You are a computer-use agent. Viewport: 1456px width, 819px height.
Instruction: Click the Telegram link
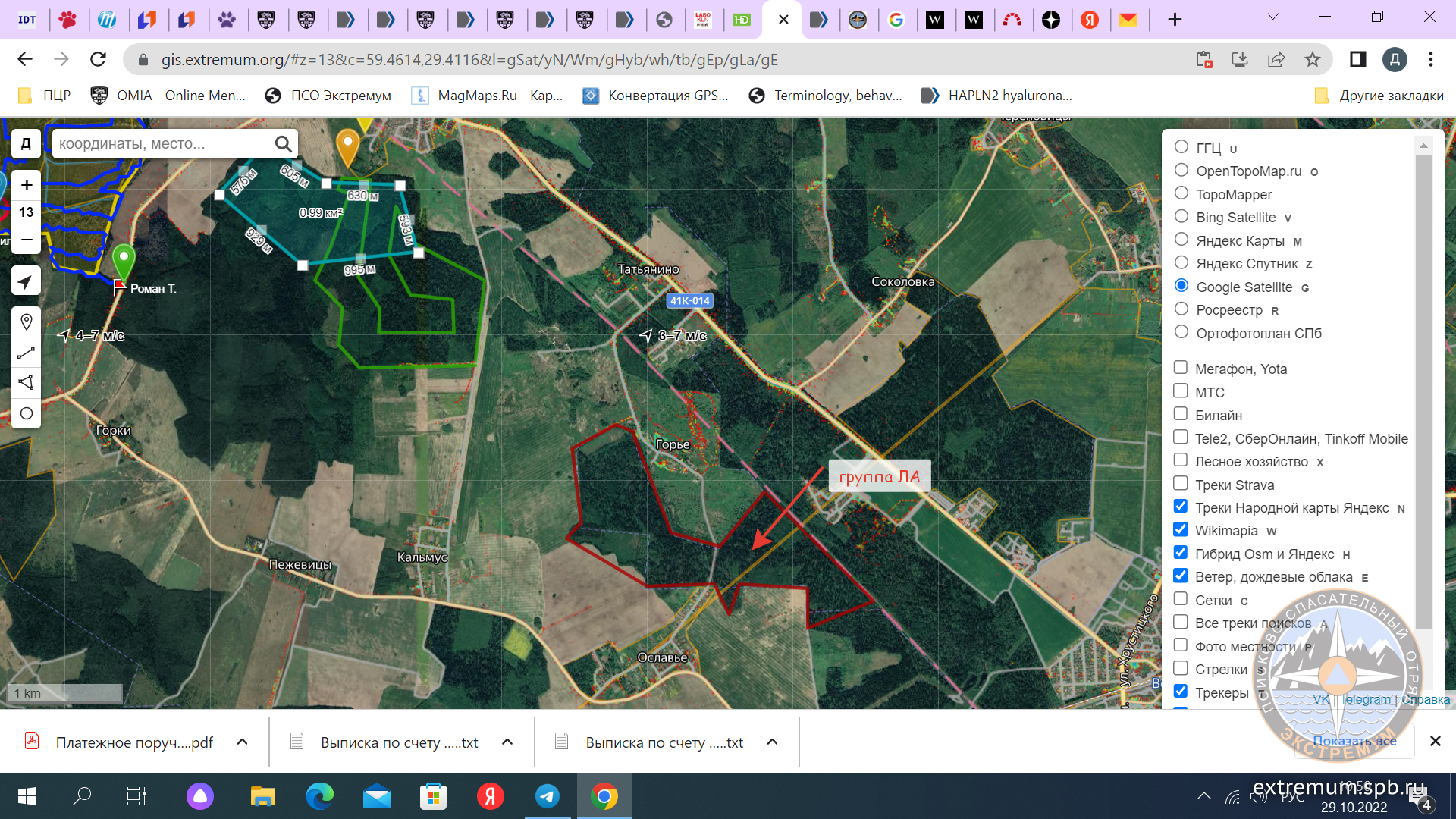click(1365, 699)
